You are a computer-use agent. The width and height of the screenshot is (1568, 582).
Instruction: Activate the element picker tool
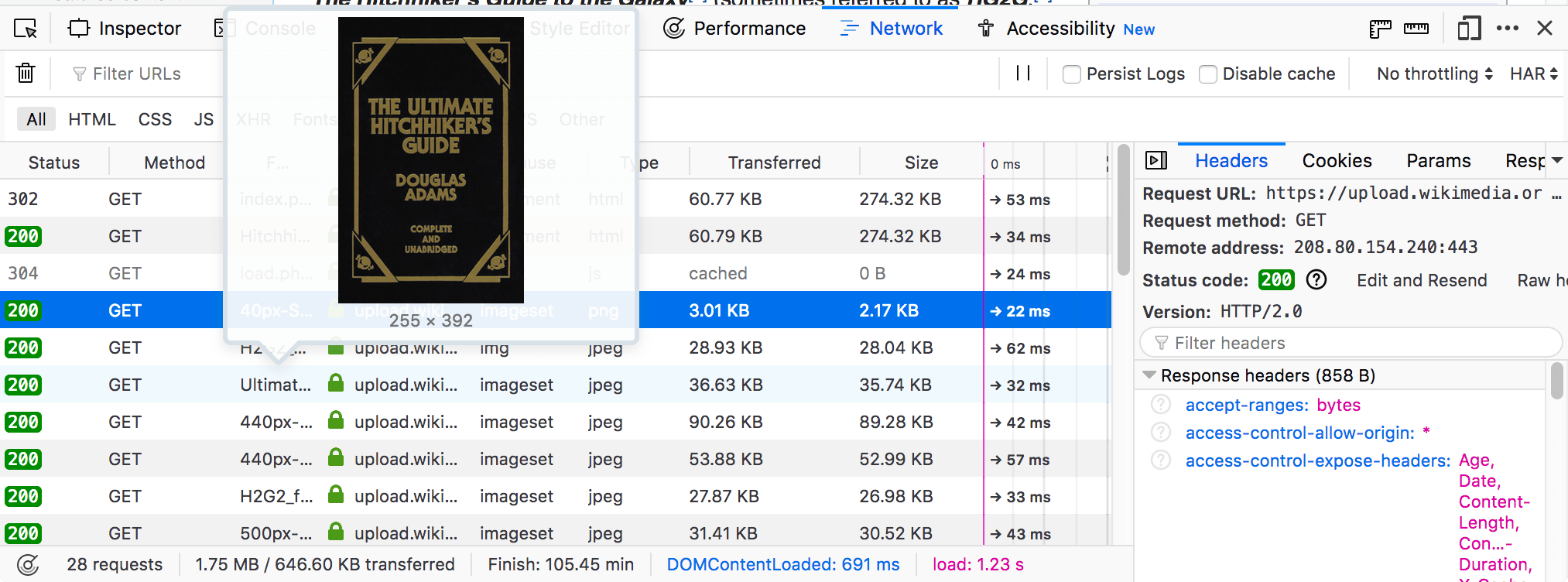click(x=26, y=29)
